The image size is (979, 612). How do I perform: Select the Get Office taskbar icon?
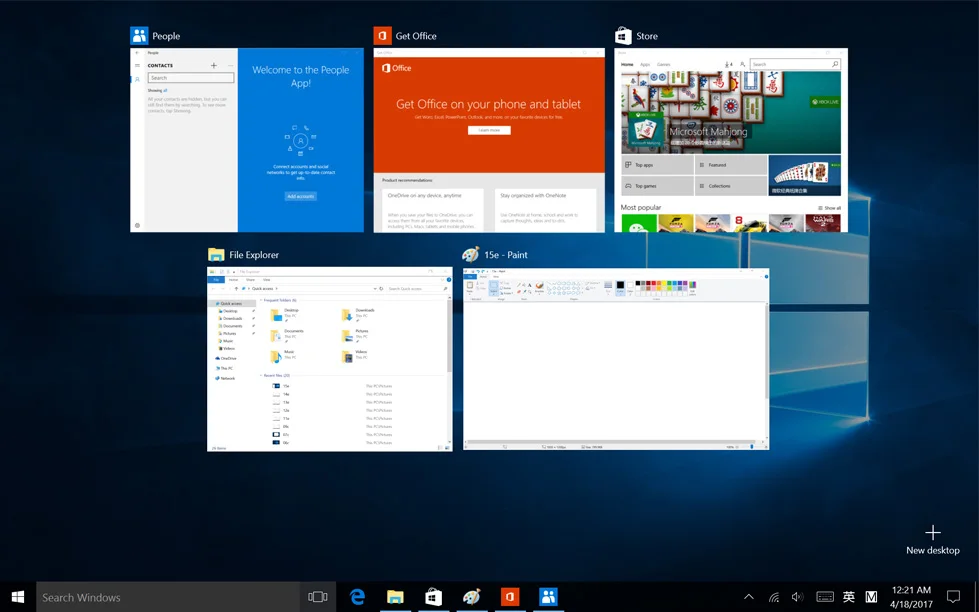coord(509,597)
